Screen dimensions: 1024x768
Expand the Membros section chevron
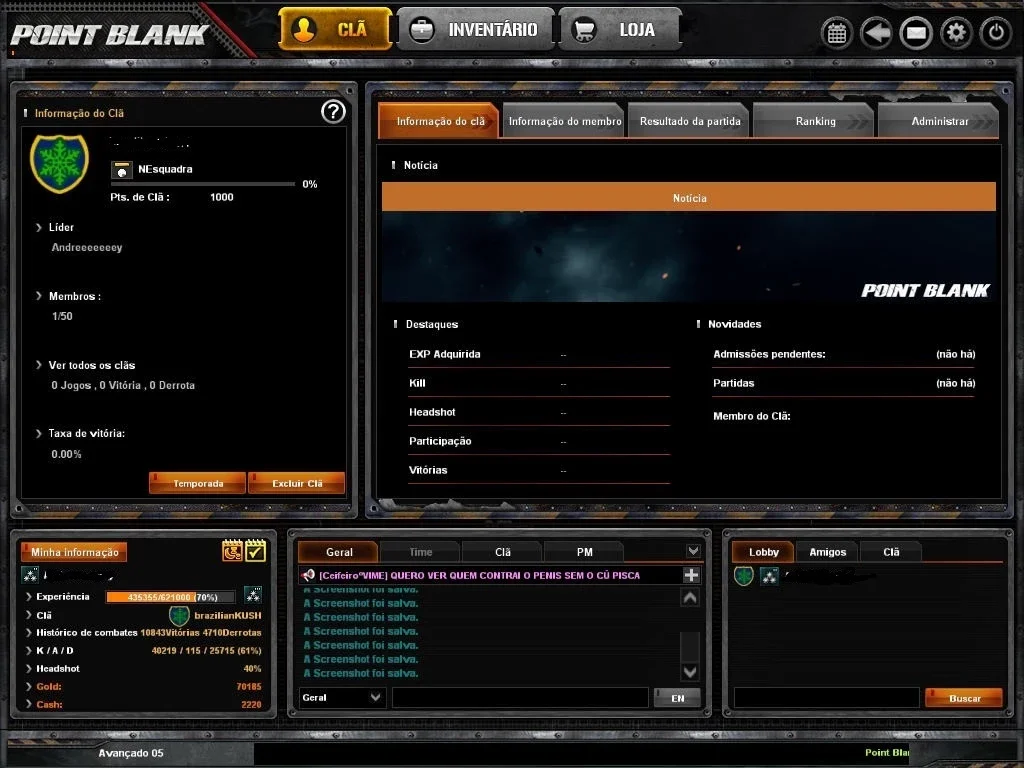click(39, 296)
